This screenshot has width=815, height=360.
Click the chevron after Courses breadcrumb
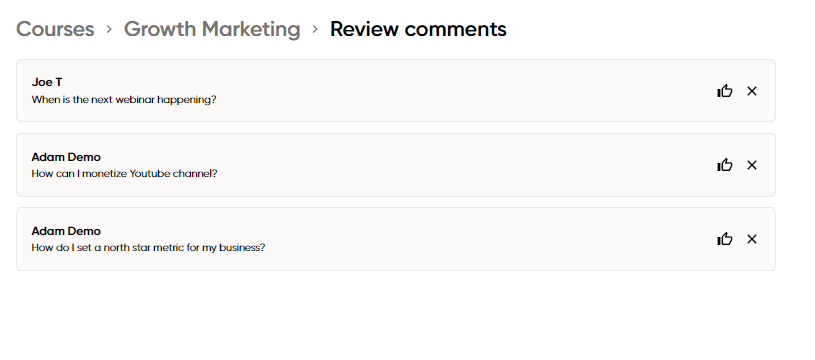[x=109, y=30]
